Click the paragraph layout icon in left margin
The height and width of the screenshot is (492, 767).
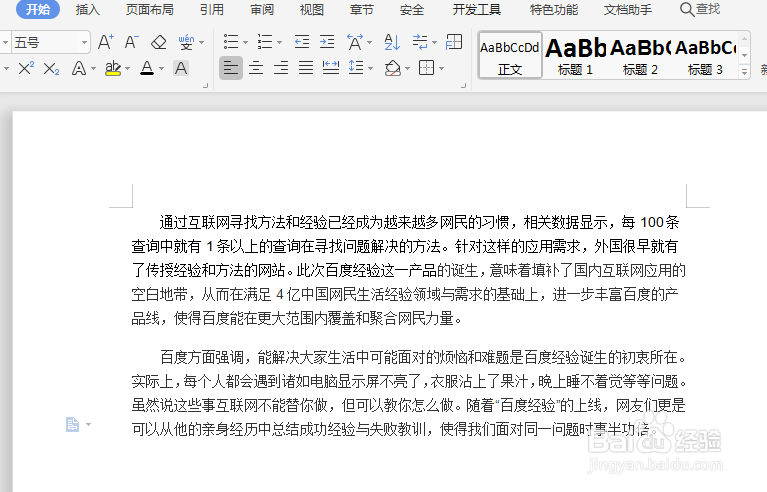point(72,424)
